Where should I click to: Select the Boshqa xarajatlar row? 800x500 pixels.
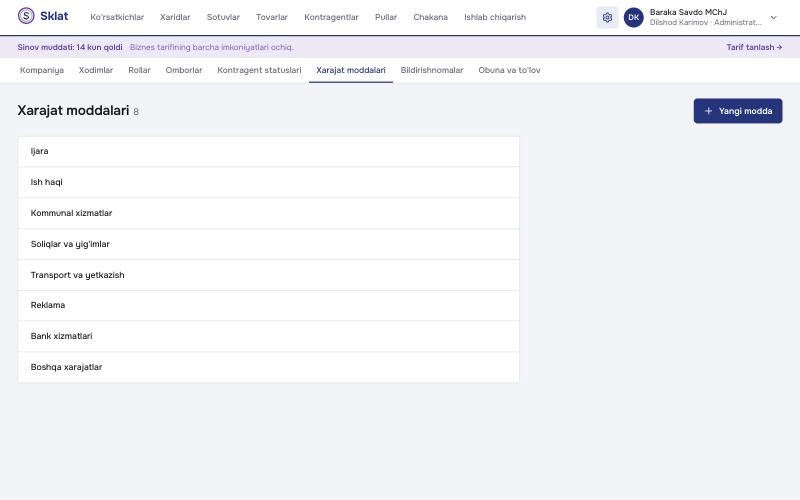click(268, 367)
